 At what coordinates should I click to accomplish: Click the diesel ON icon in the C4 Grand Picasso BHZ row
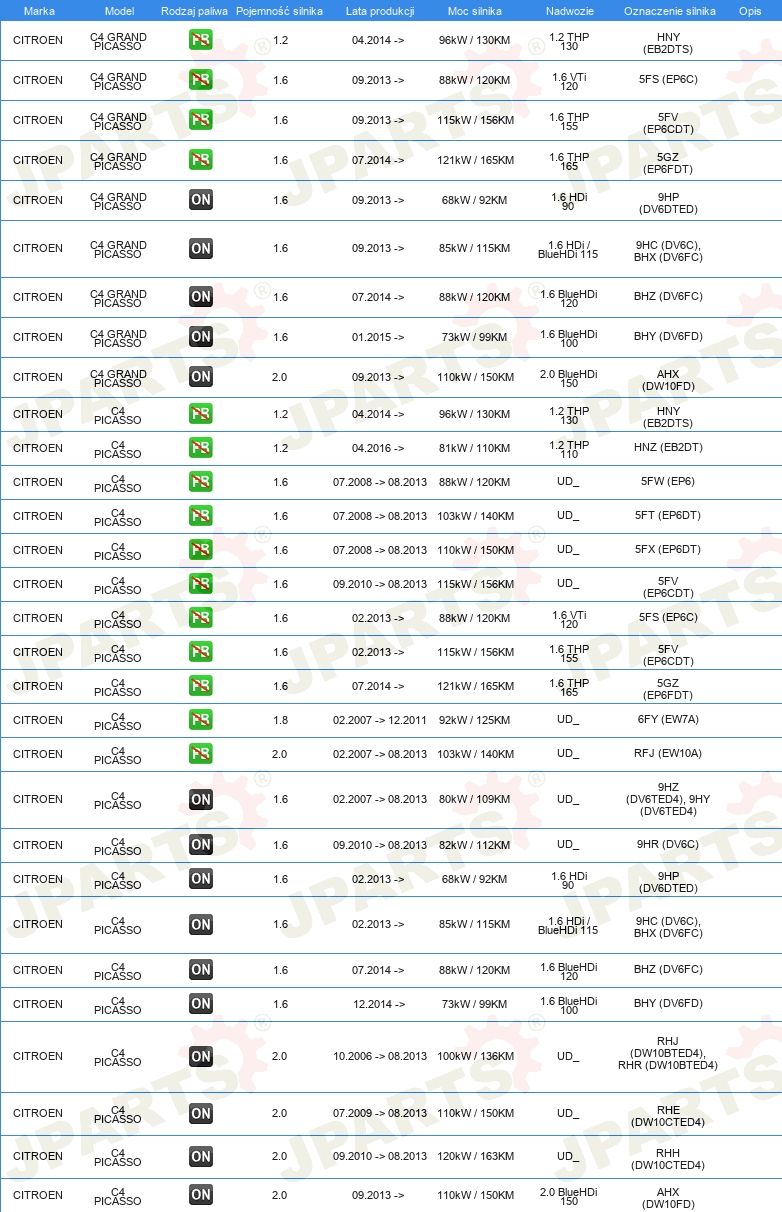pos(201,297)
